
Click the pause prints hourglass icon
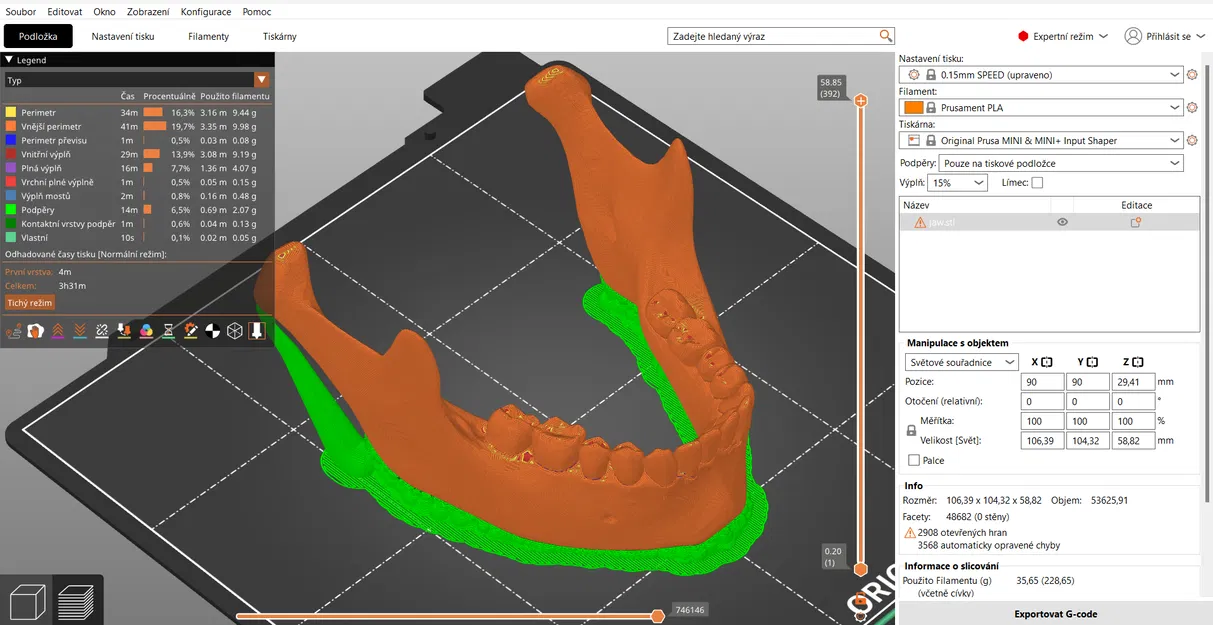(x=169, y=330)
